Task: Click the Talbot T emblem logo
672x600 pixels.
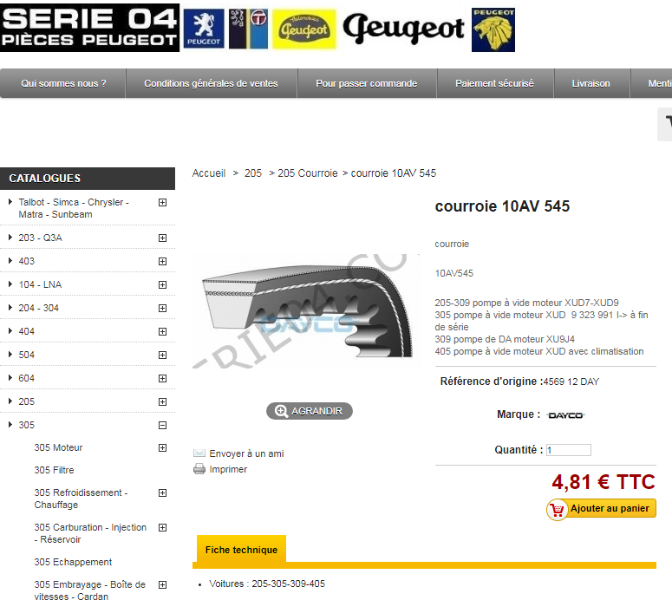Action: pos(248,29)
